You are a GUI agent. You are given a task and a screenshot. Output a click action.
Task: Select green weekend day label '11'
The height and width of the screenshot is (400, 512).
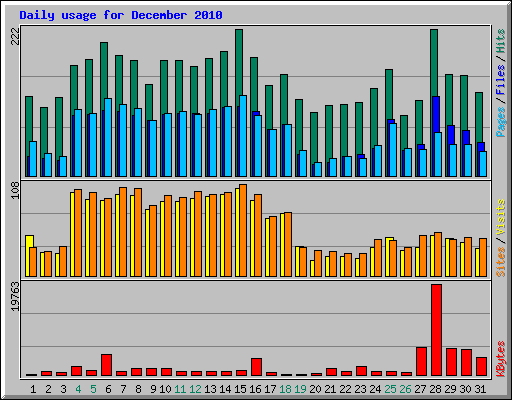(180, 389)
